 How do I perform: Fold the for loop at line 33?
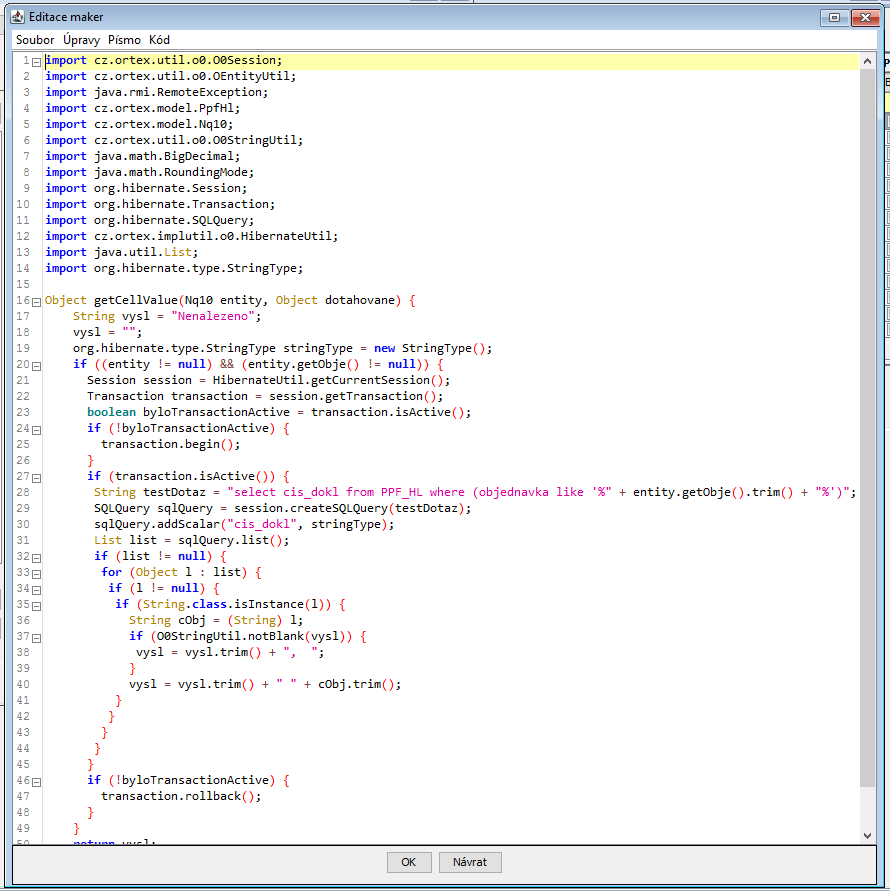click(x=36, y=573)
